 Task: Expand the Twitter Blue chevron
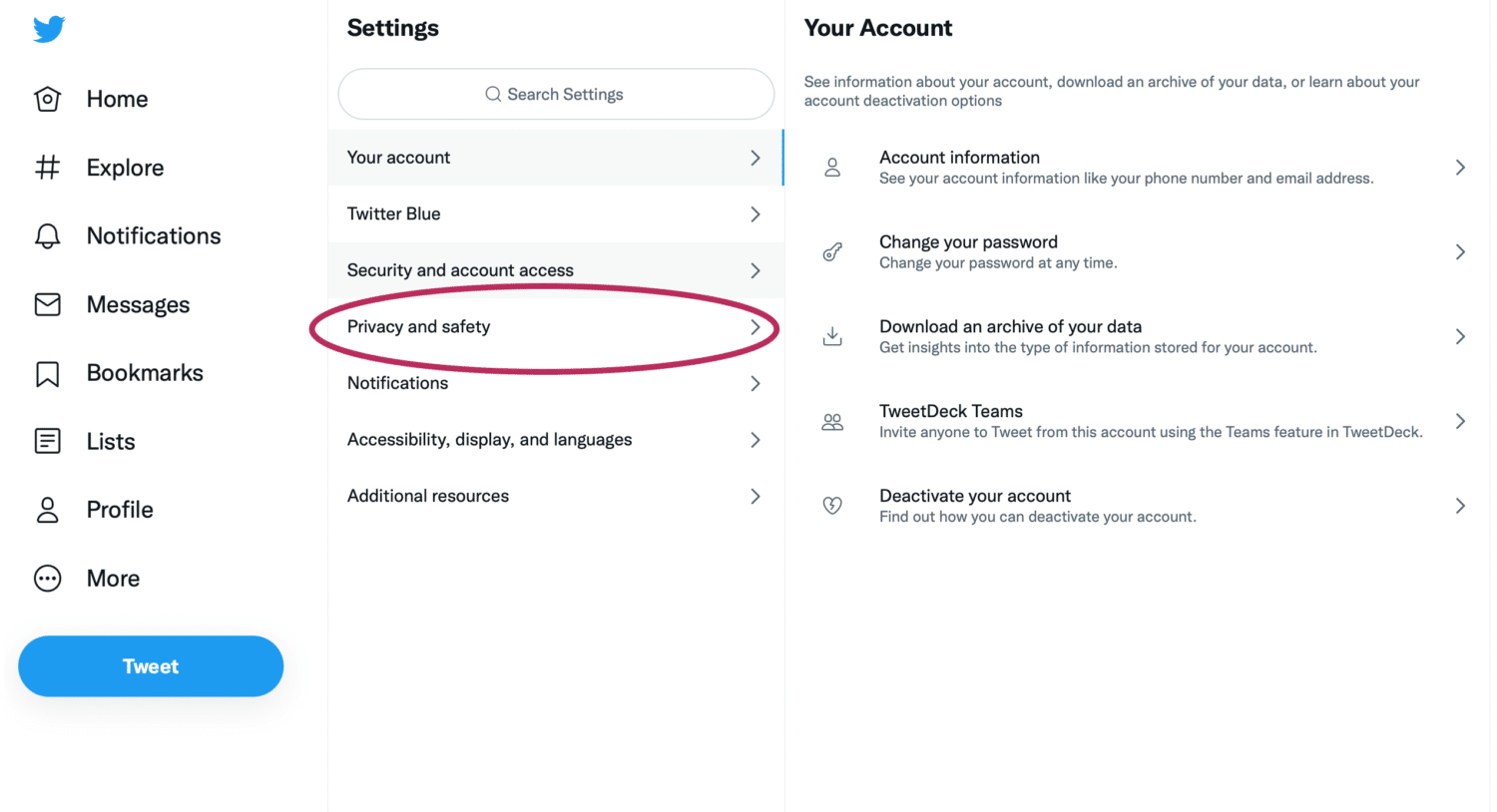(755, 214)
